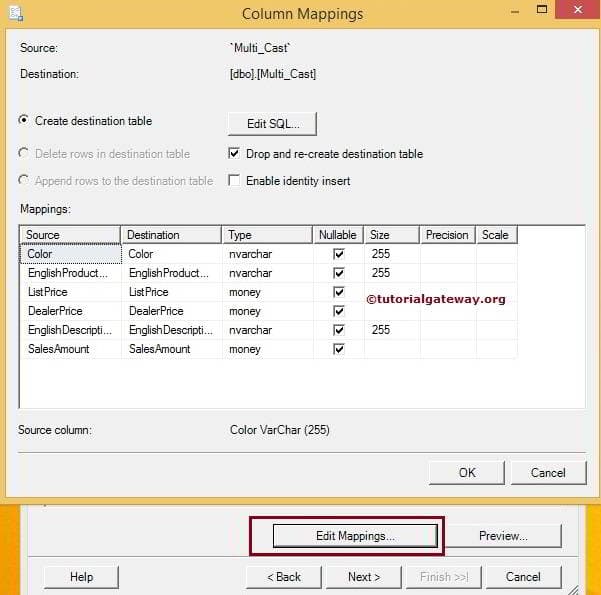Select EnglishDescripti... destination cell

tap(172, 330)
